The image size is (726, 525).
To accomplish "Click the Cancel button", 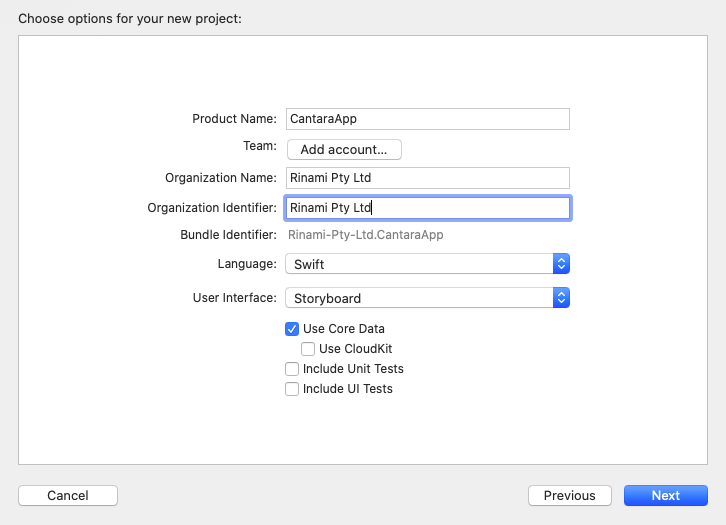I will click(68, 496).
